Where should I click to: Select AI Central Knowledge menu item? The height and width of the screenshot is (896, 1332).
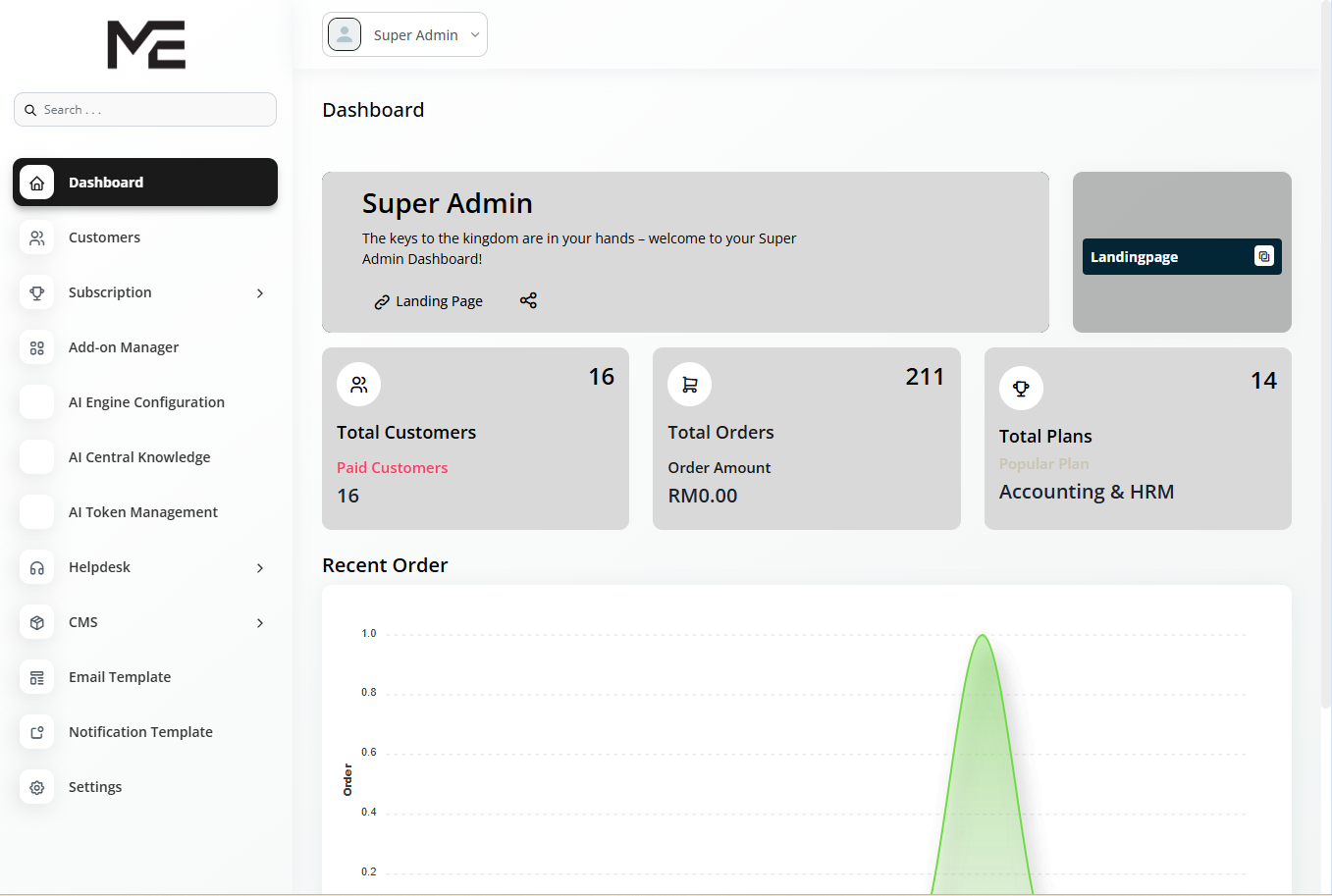(x=145, y=457)
